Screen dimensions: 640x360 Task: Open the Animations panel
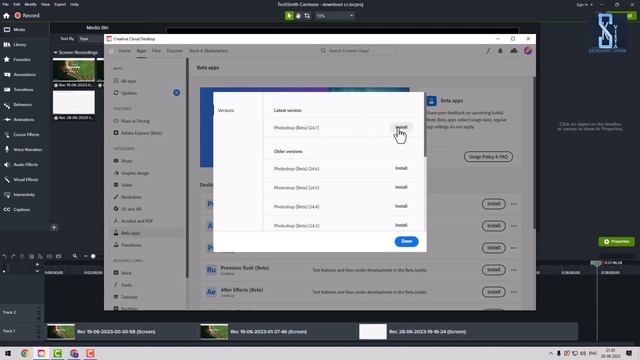(19, 120)
